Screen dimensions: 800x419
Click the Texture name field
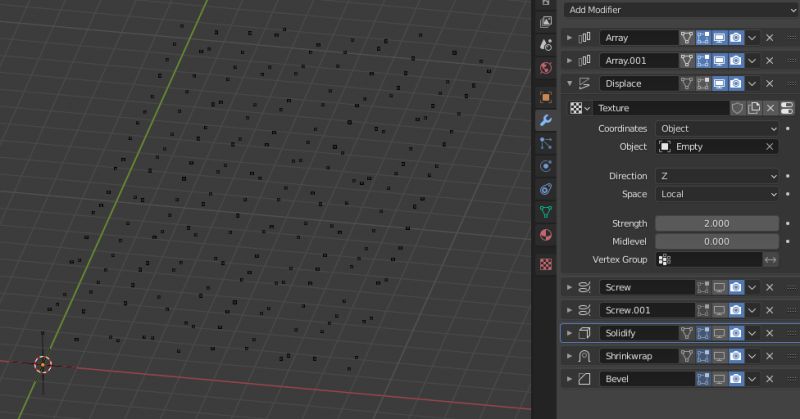click(x=661, y=108)
